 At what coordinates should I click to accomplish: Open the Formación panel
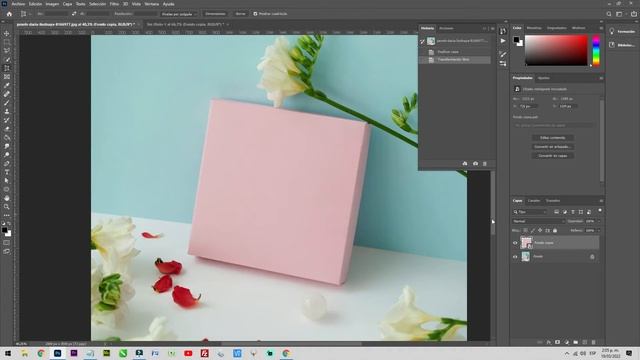coord(622,31)
